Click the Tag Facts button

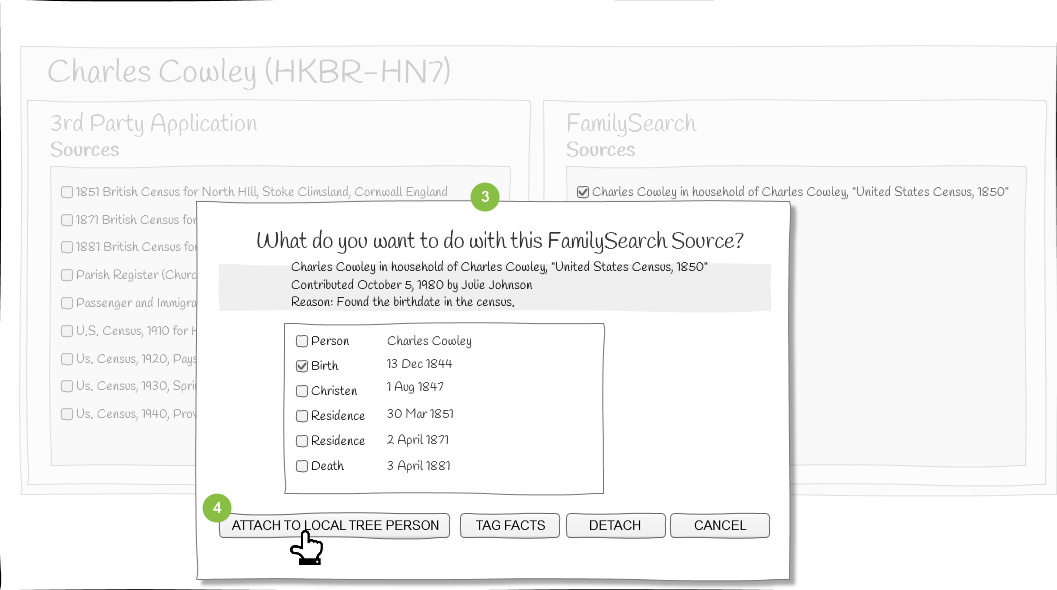(510, 525)
